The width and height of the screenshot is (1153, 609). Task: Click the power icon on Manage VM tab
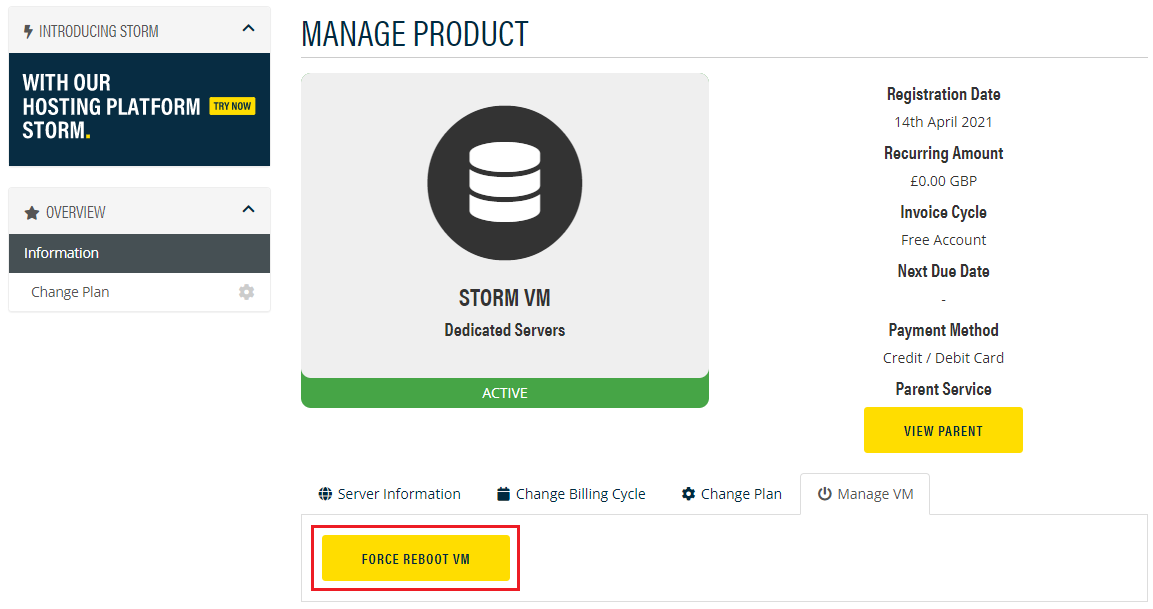pos(824,494)
